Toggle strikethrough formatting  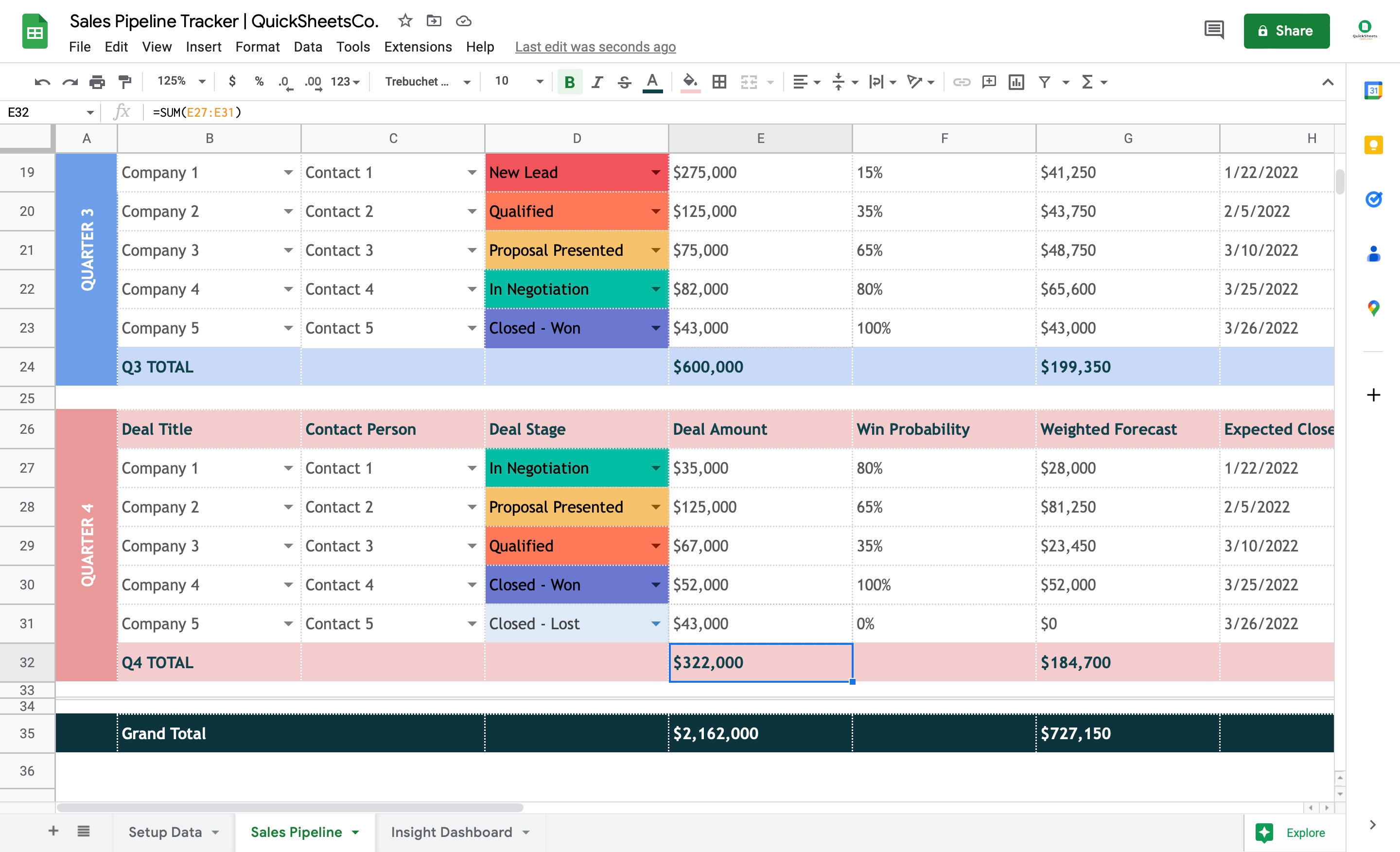pyautogui.click(x=624, y=82)
